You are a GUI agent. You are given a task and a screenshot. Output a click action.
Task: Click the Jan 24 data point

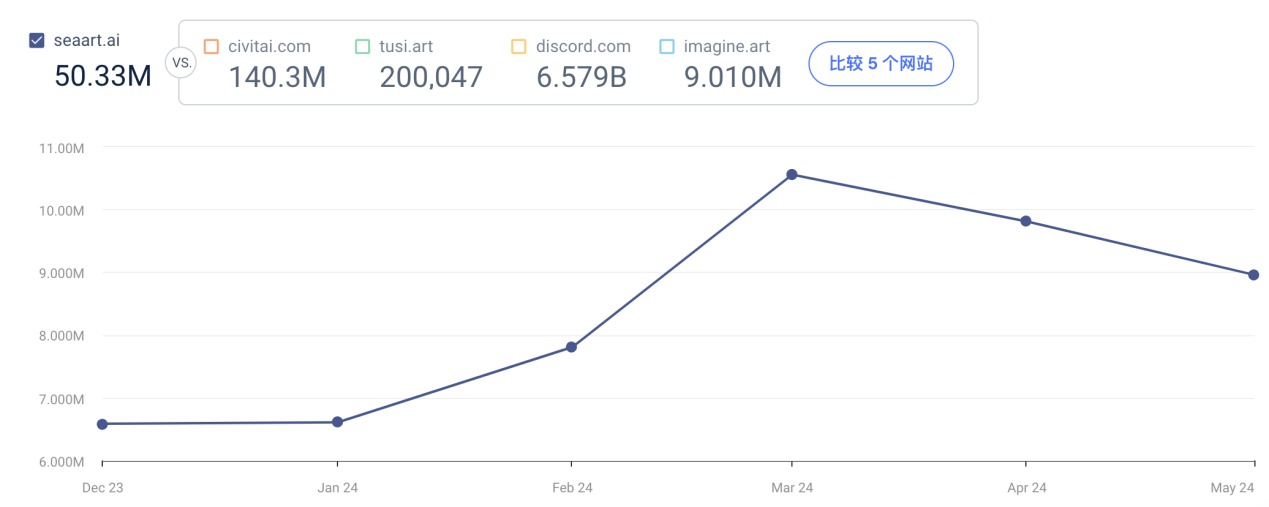[x=337, y=422]
